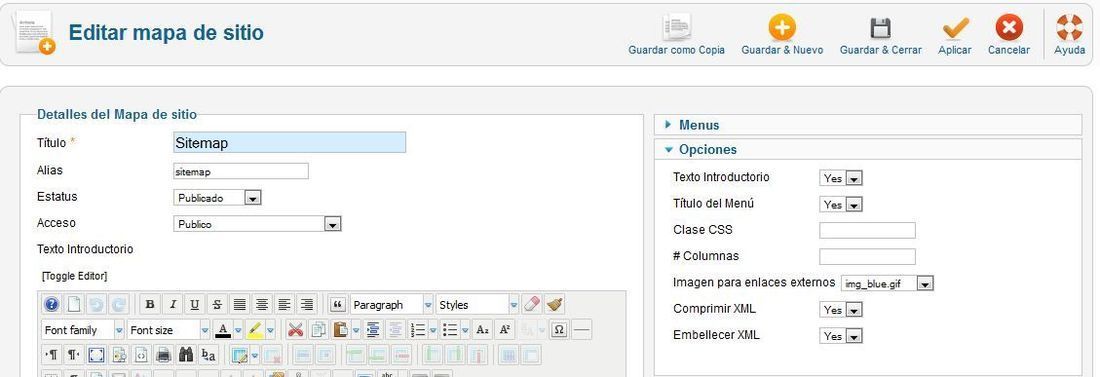Open the find and replace icon
Image resolution: width=1100 pixels, height=377 pixels.
point(208,355)
